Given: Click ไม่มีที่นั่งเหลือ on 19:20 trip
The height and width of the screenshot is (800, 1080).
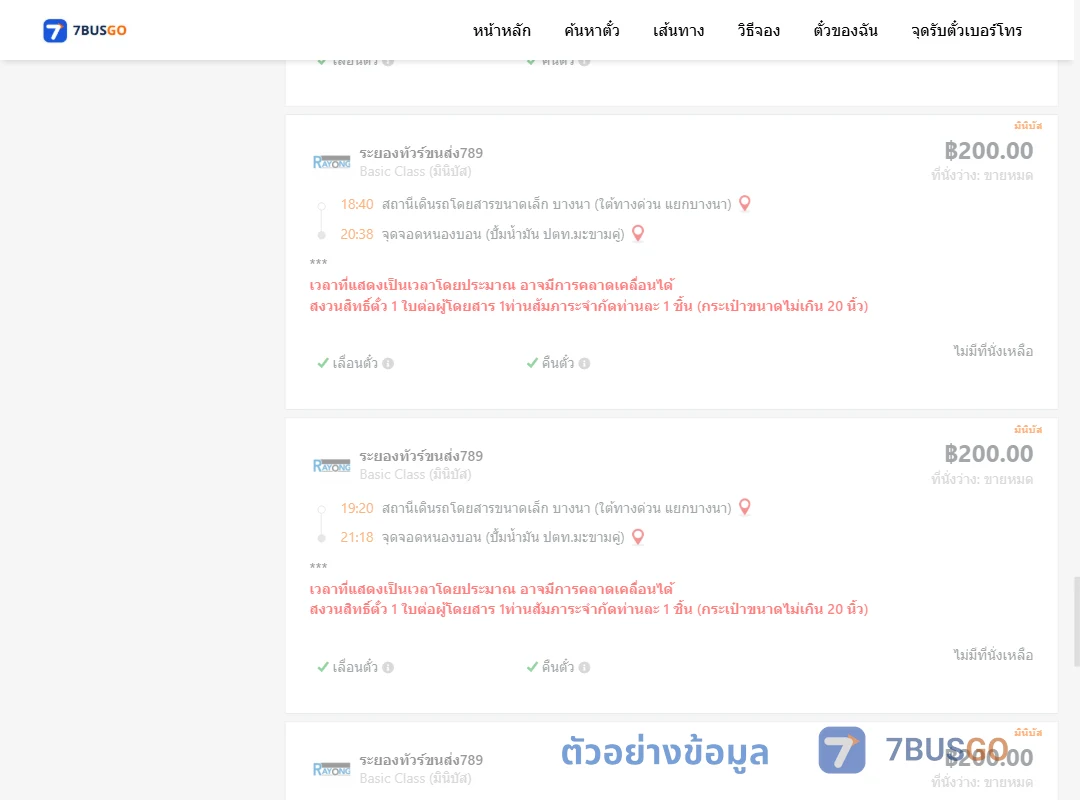Looking at the screenshot, I should tap(993, 655).
